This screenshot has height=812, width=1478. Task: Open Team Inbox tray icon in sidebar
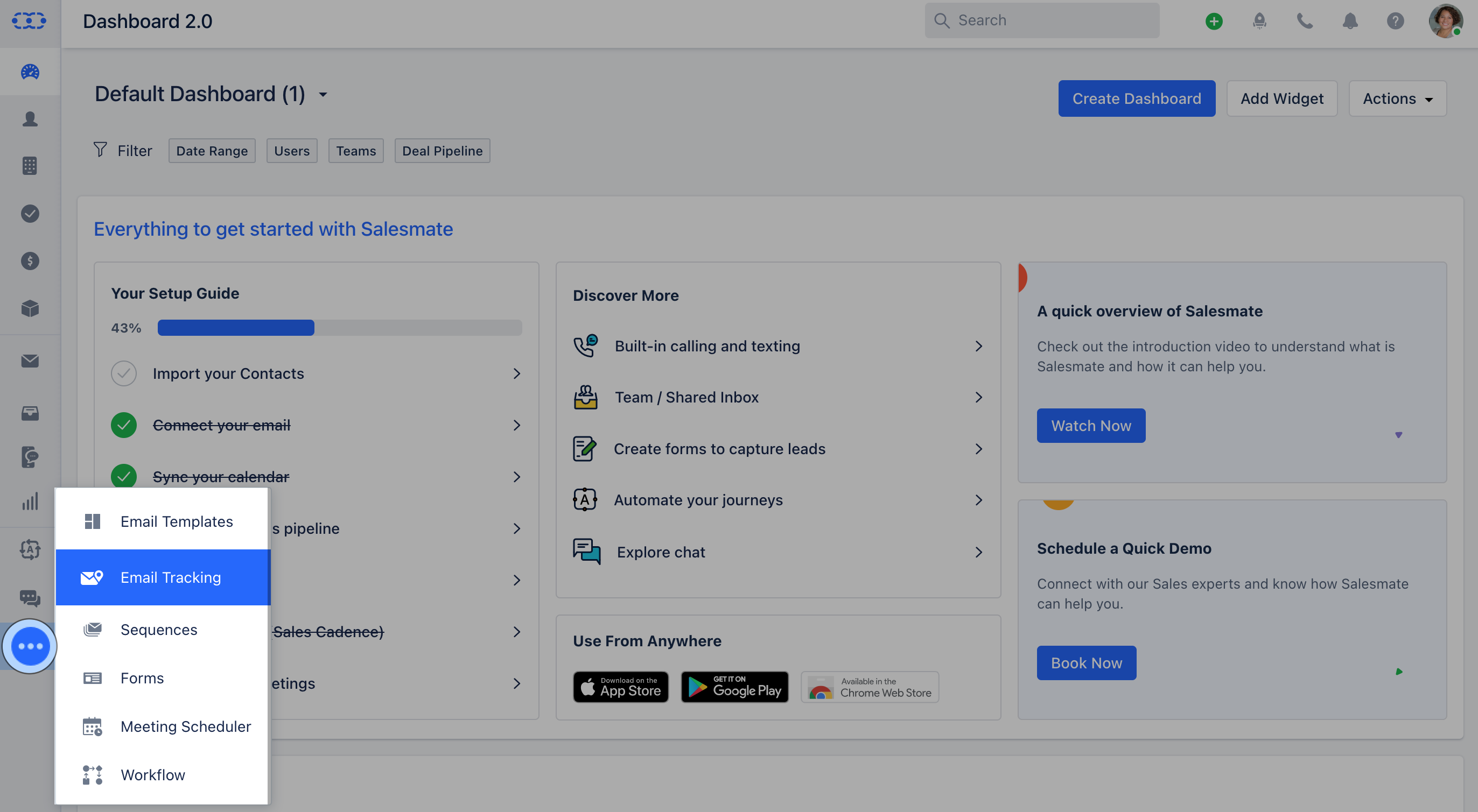point(30,413)
